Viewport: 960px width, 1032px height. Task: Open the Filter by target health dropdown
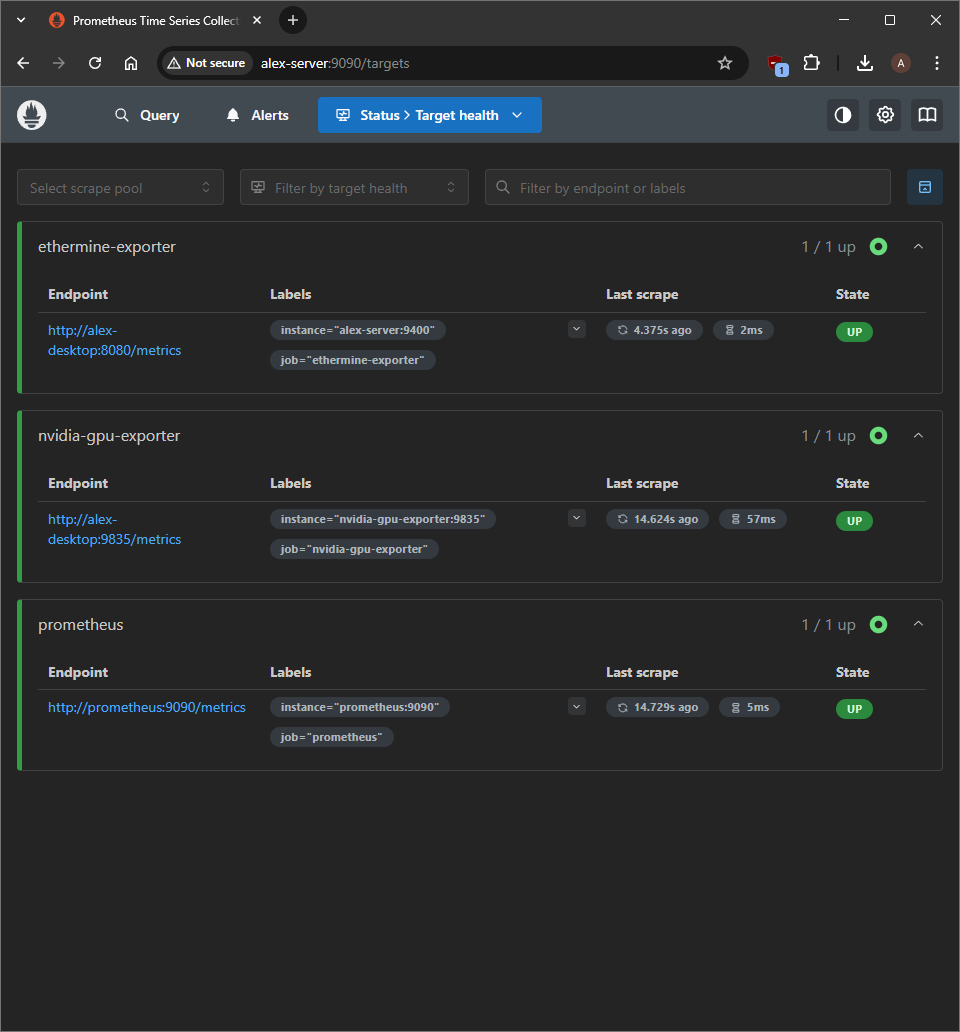pos(354,188)
